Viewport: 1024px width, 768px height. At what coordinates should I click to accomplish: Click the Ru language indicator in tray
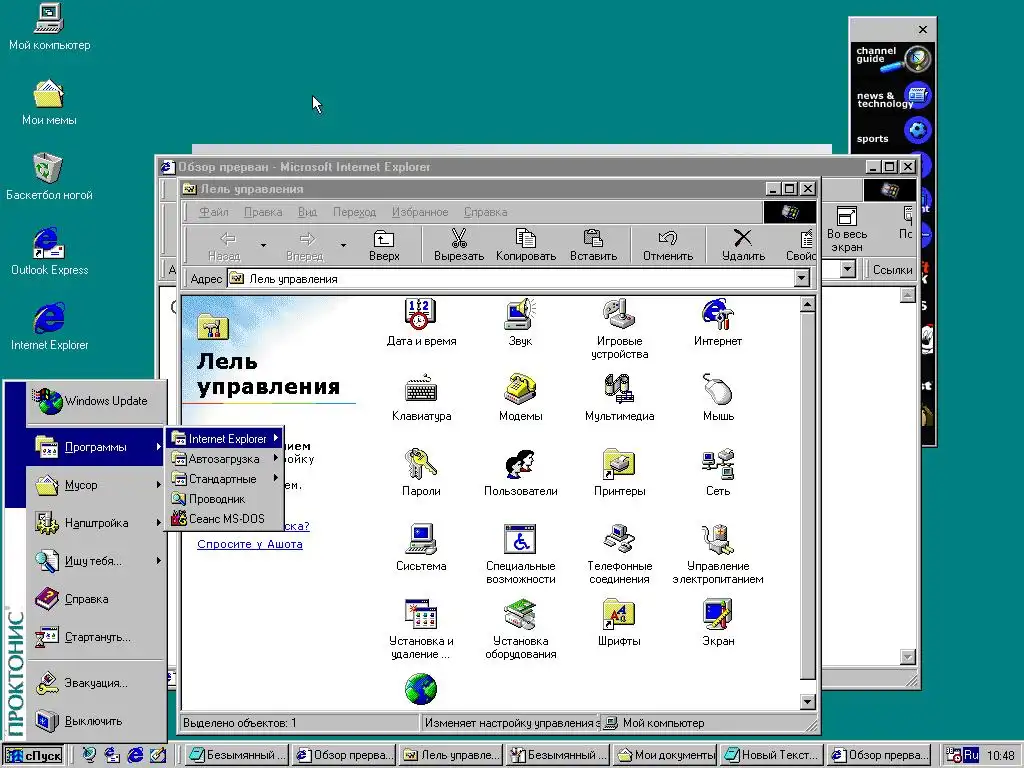pos(970,755)
